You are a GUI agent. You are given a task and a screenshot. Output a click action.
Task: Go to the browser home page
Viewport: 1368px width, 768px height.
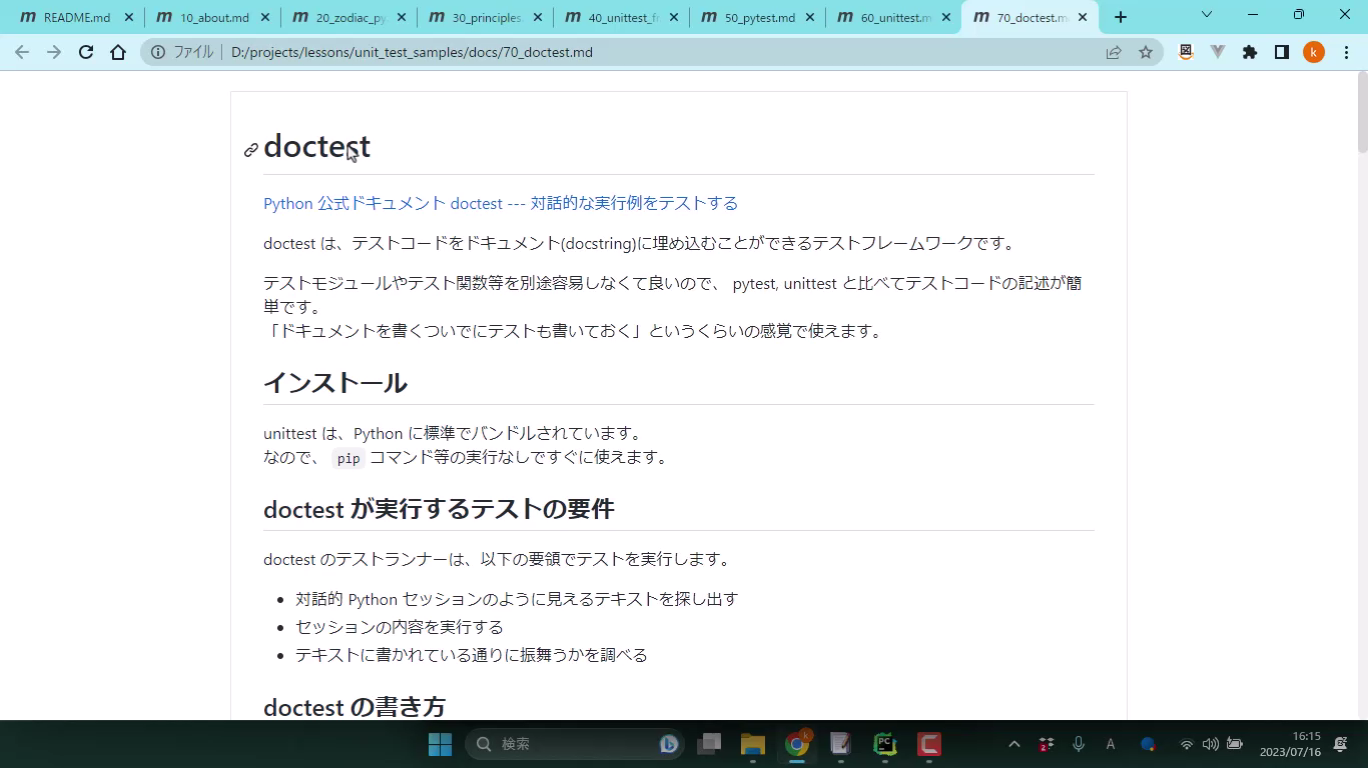(118, 52)
